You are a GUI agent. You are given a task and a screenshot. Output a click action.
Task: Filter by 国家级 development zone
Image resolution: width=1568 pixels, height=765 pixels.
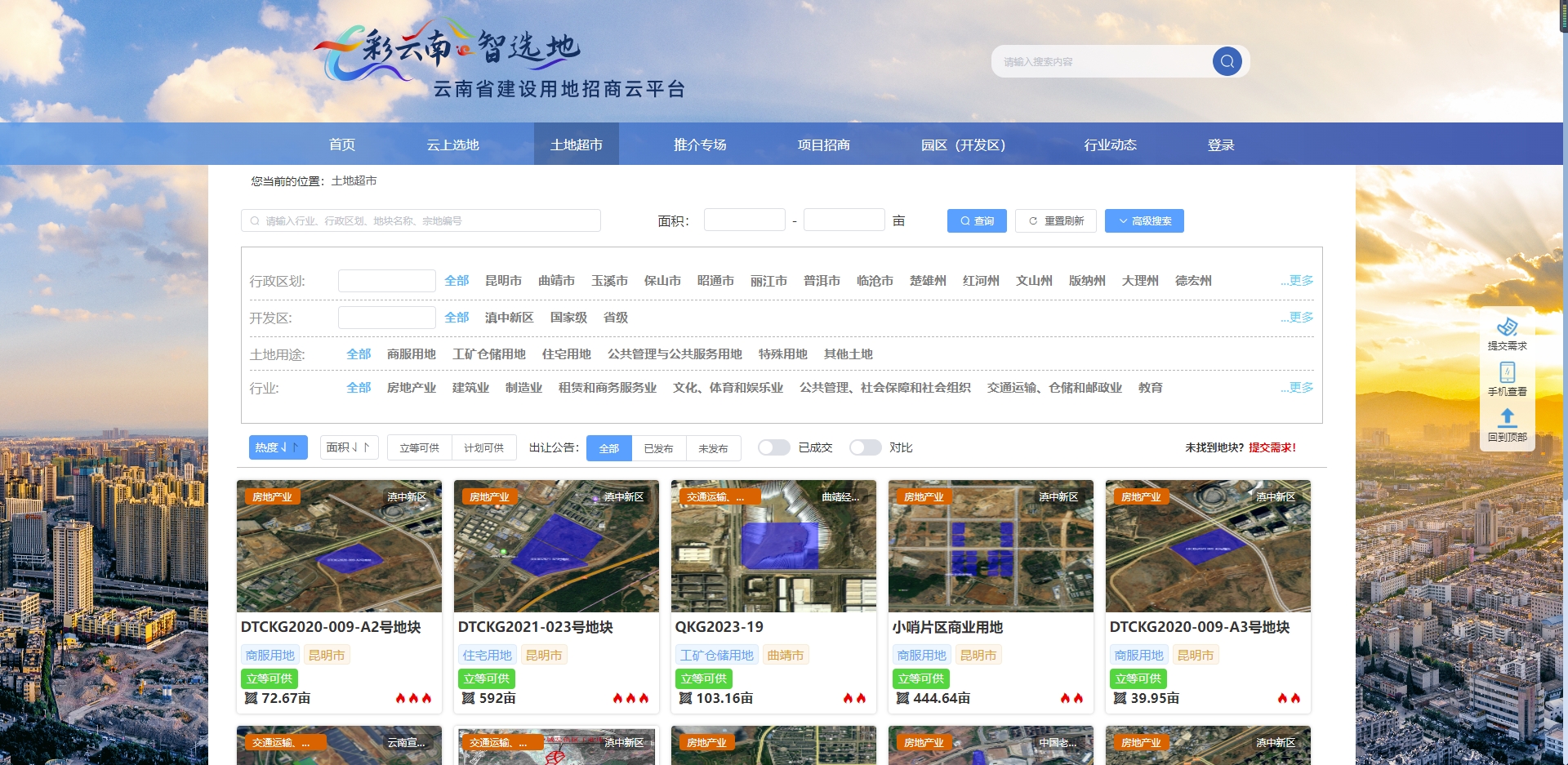point(568,318)
